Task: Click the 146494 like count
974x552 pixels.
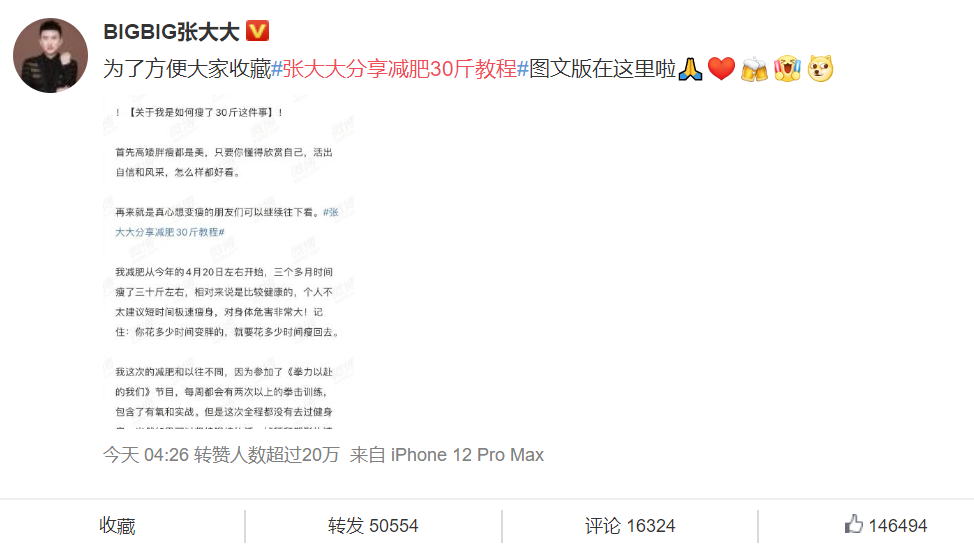Action: pos(898,526)
